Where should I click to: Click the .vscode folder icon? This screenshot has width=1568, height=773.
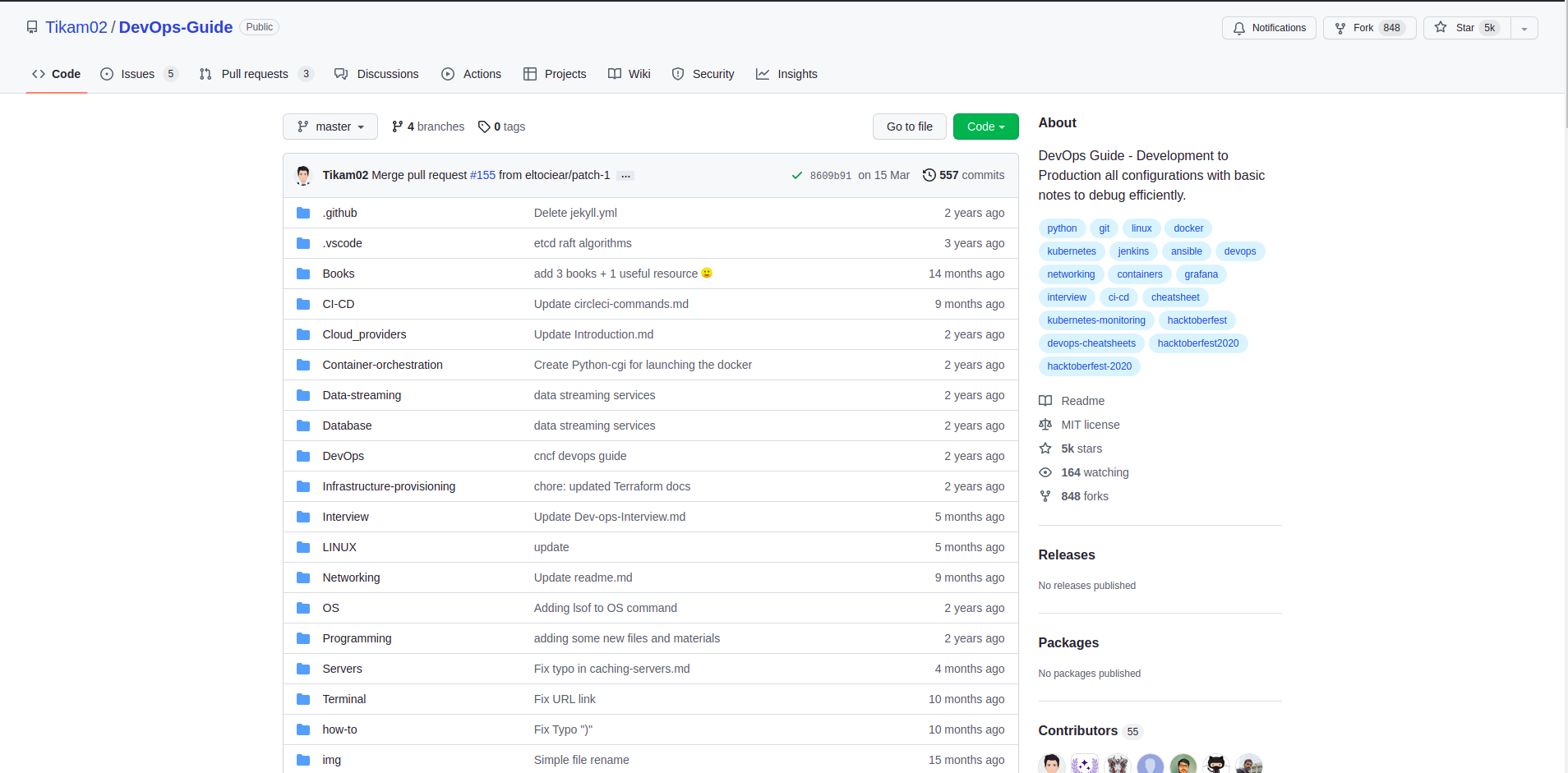click(x=303, y=243)
